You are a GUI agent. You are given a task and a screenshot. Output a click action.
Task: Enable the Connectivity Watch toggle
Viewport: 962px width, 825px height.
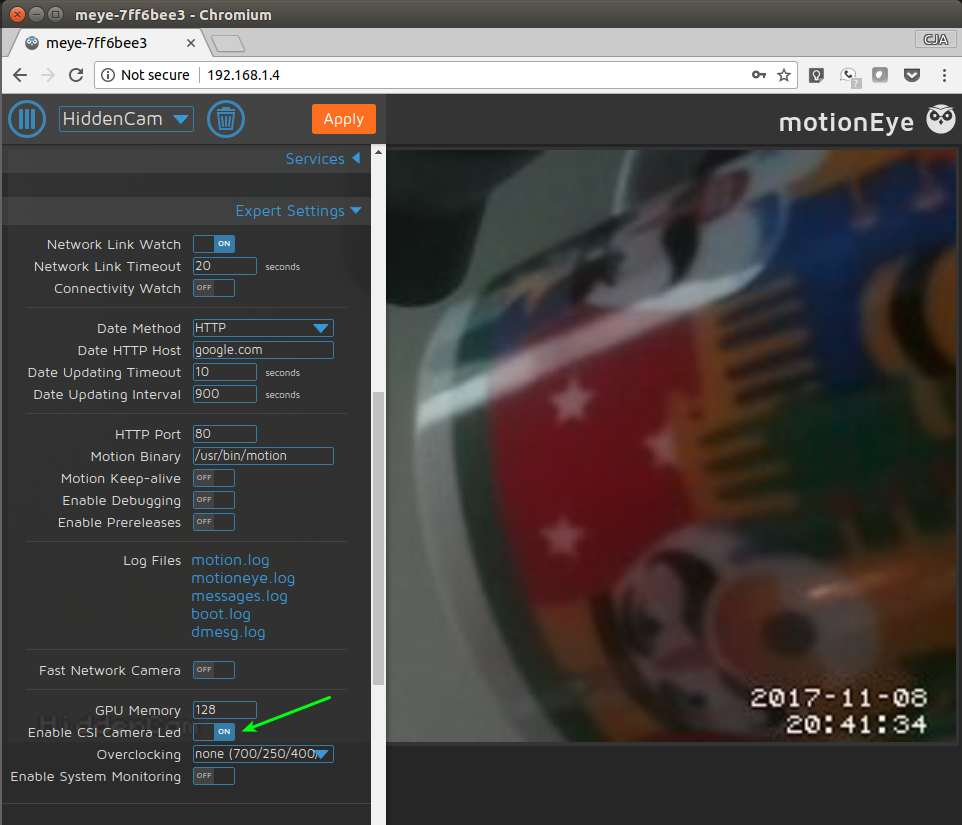tap(213, 287)
